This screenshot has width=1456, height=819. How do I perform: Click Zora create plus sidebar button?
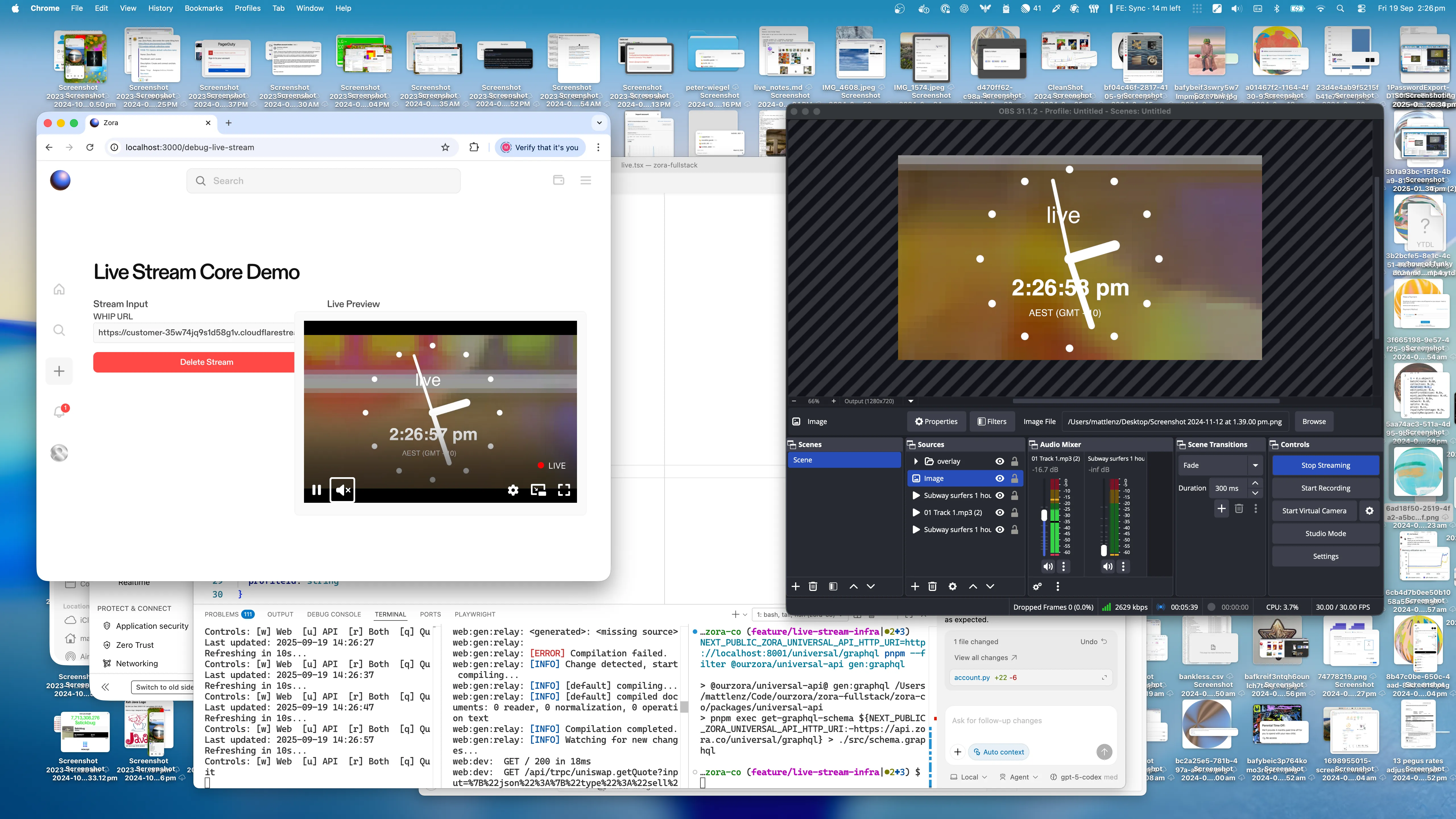click(x=59, y=371)
